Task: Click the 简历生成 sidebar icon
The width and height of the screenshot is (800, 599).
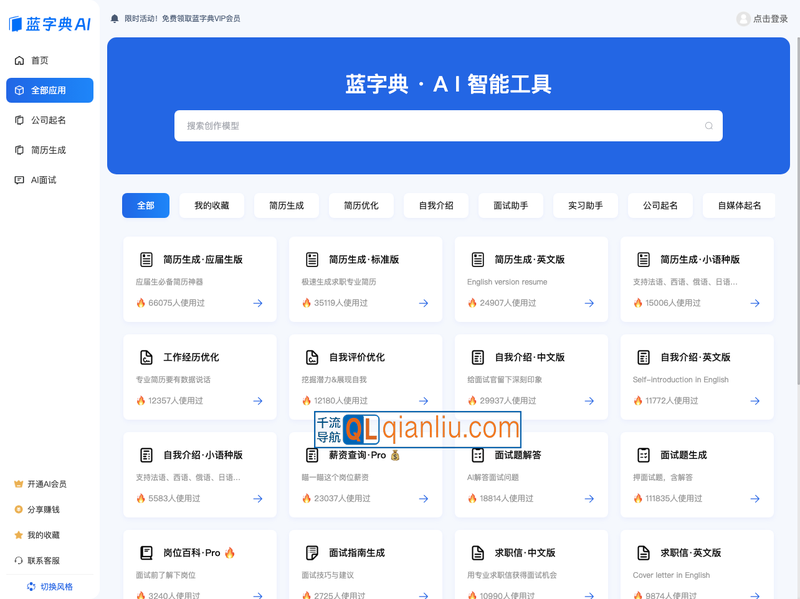Action: click(20, 150)
